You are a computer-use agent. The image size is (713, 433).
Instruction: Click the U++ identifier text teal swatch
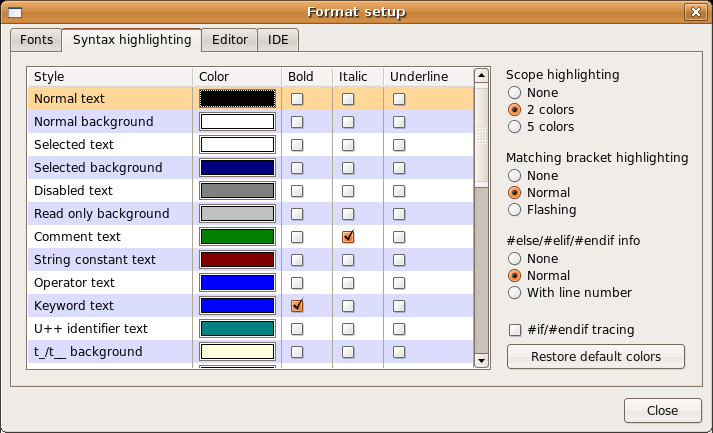point(237,329)
